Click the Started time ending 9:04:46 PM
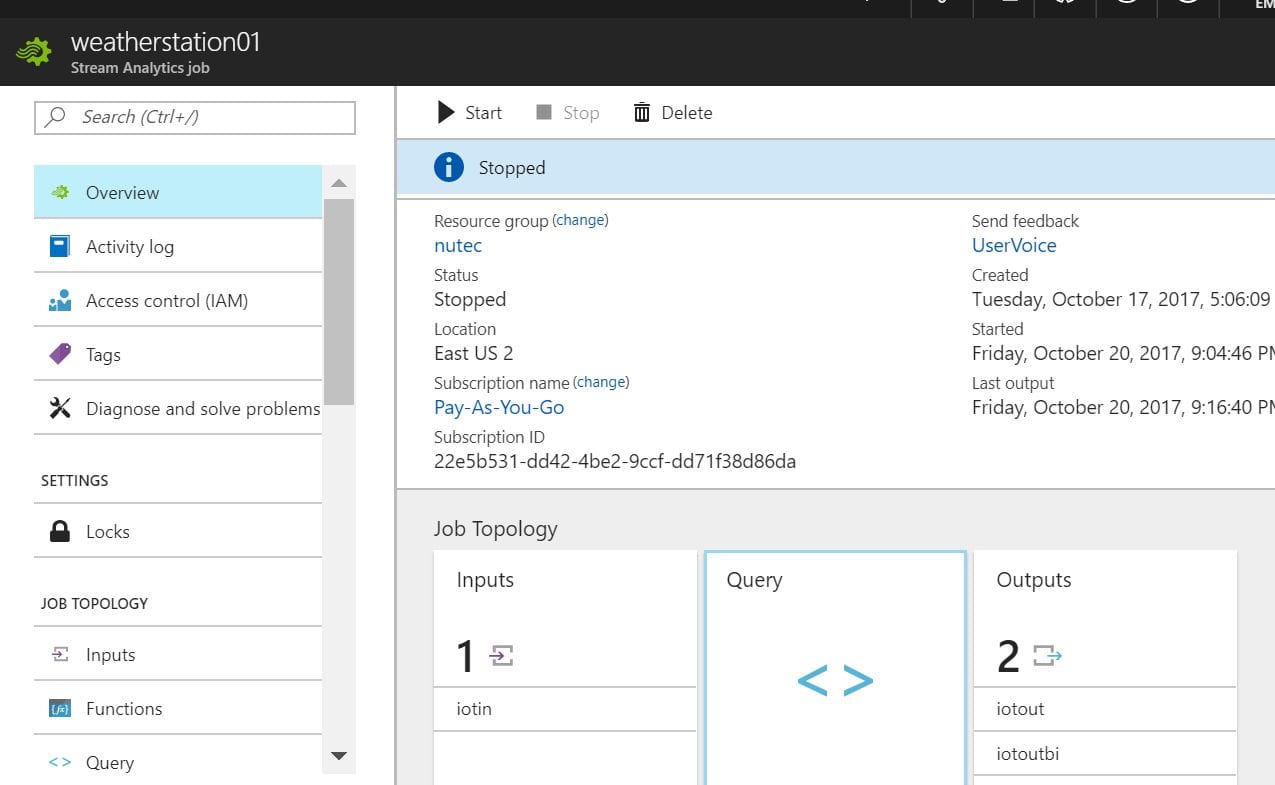Image resolution: width=1275 pixels, height=785 pixels. click(1123, 353)
